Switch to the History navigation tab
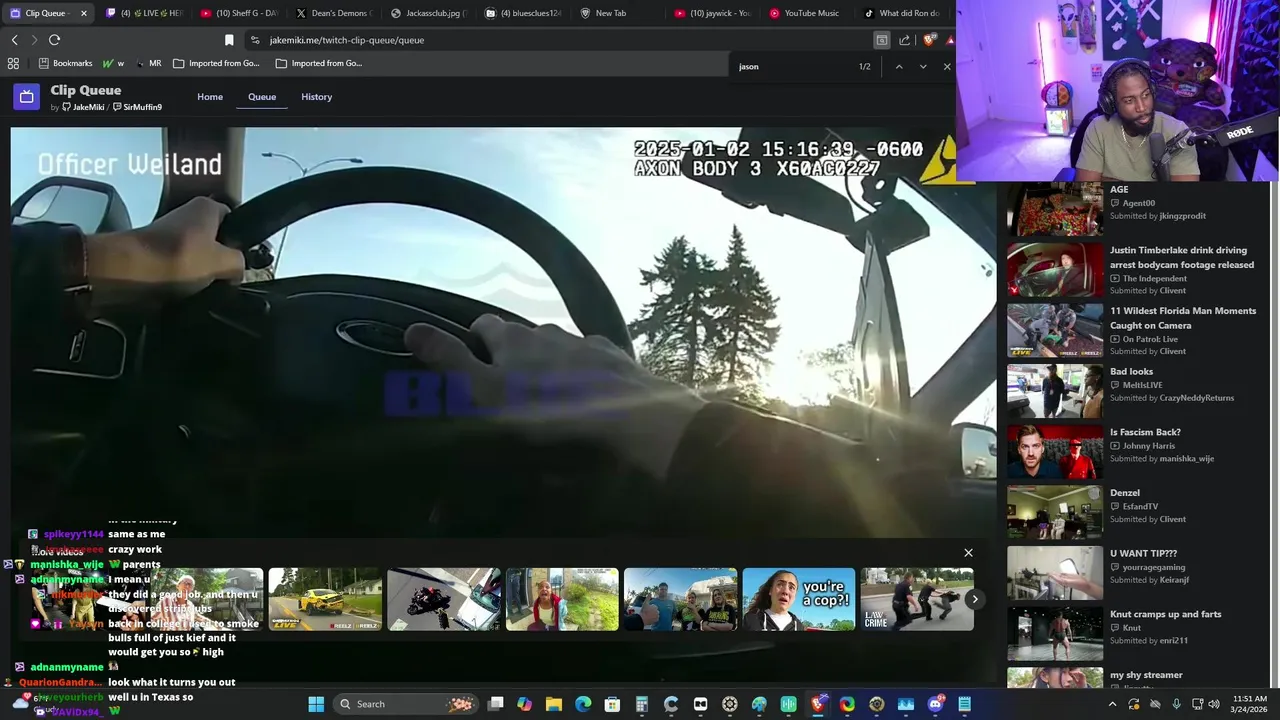This screenshot has width=1280, height=720. [316, 97]
